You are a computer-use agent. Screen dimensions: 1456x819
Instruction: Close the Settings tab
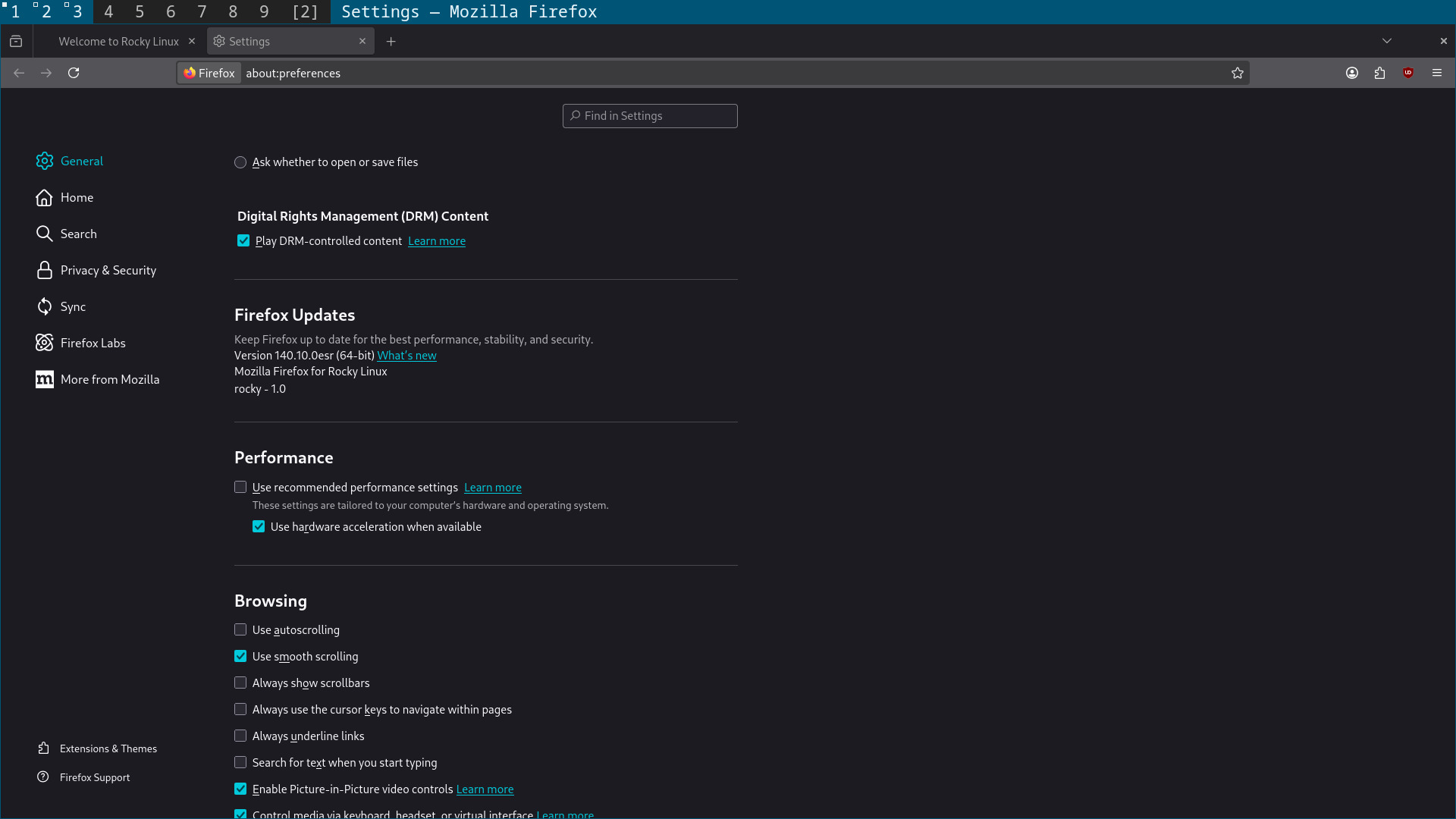click(362, 41)
